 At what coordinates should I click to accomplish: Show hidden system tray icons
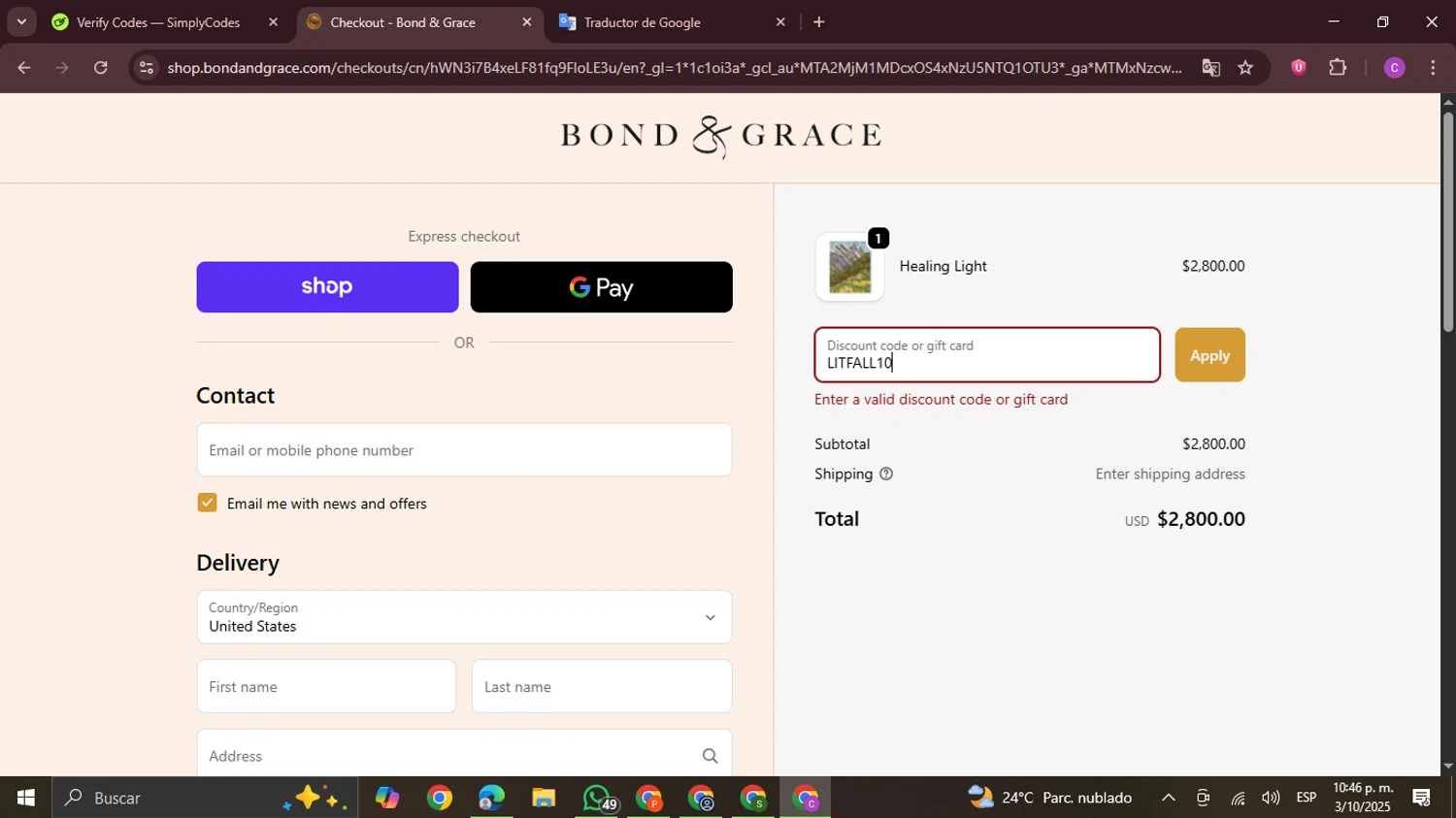click(x=1169, y=799)
